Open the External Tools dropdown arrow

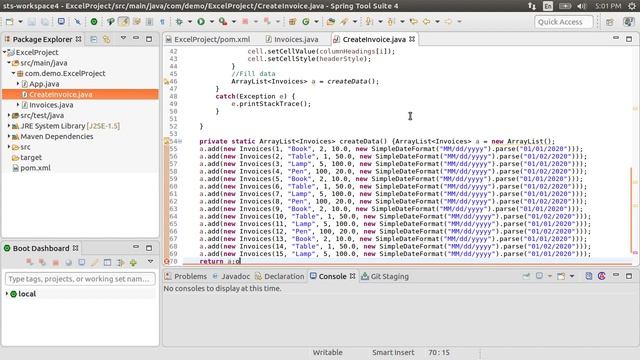coord(233,22)
